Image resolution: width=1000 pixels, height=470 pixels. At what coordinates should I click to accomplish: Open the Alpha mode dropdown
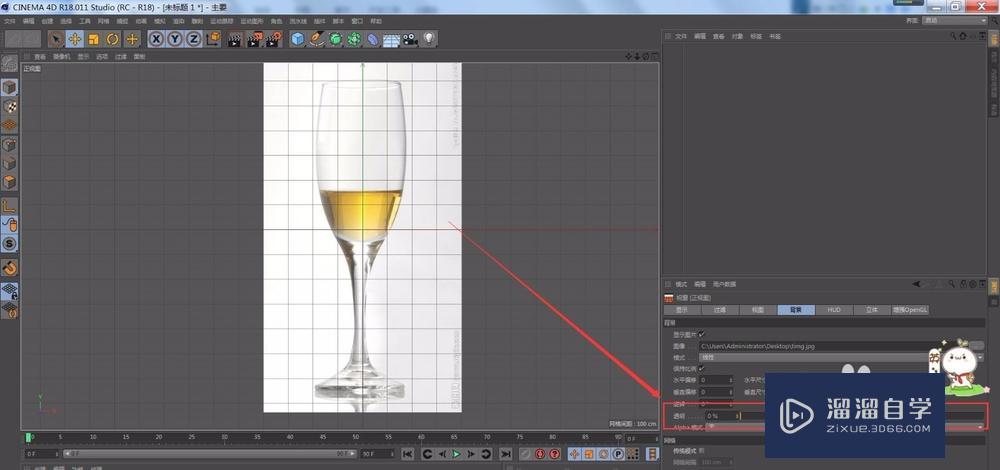point(846,427)
